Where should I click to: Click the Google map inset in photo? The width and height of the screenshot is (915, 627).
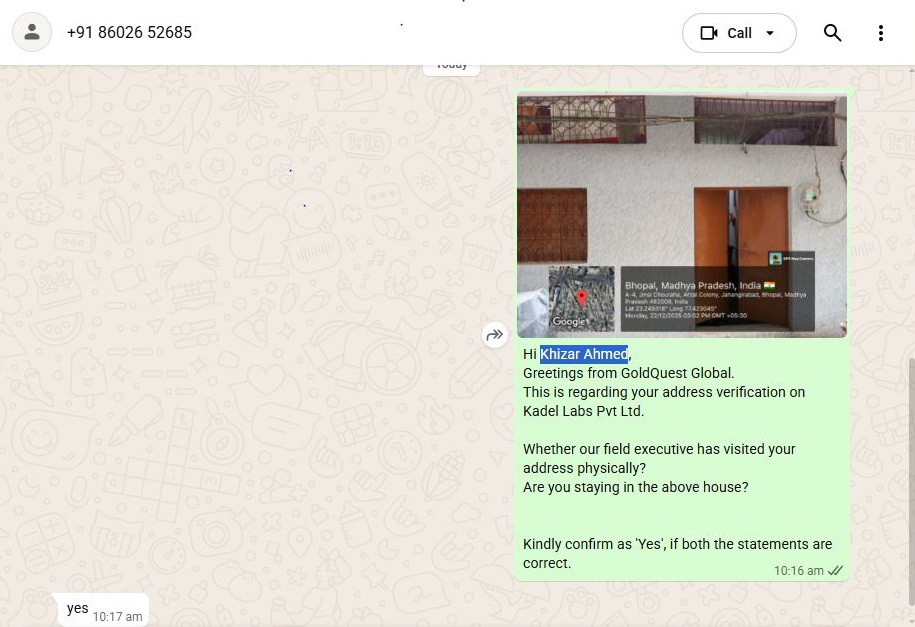pos(582,299)
